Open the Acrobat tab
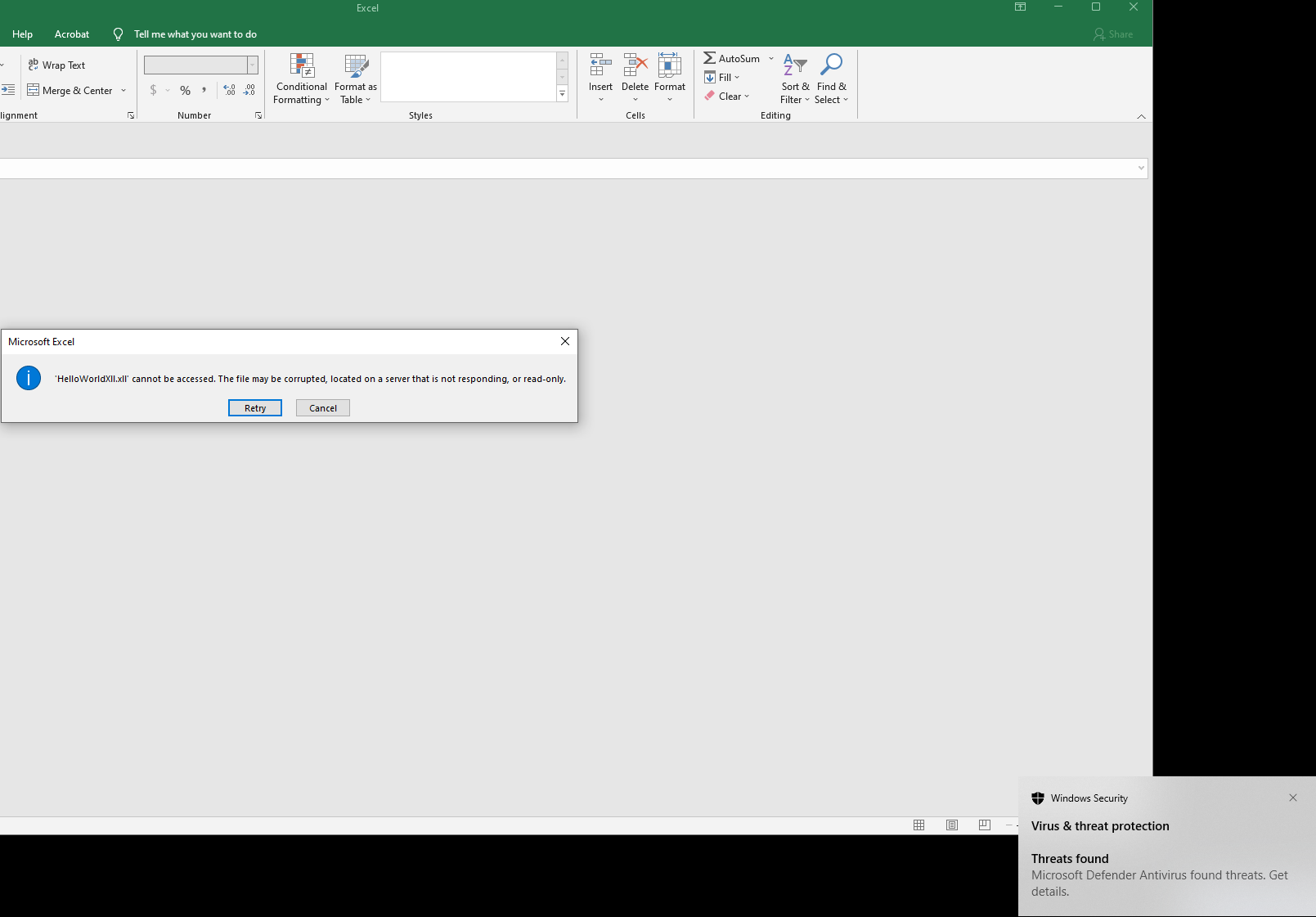The height and width of the screenshot is (917, 1316). click(x=72, y=34)
